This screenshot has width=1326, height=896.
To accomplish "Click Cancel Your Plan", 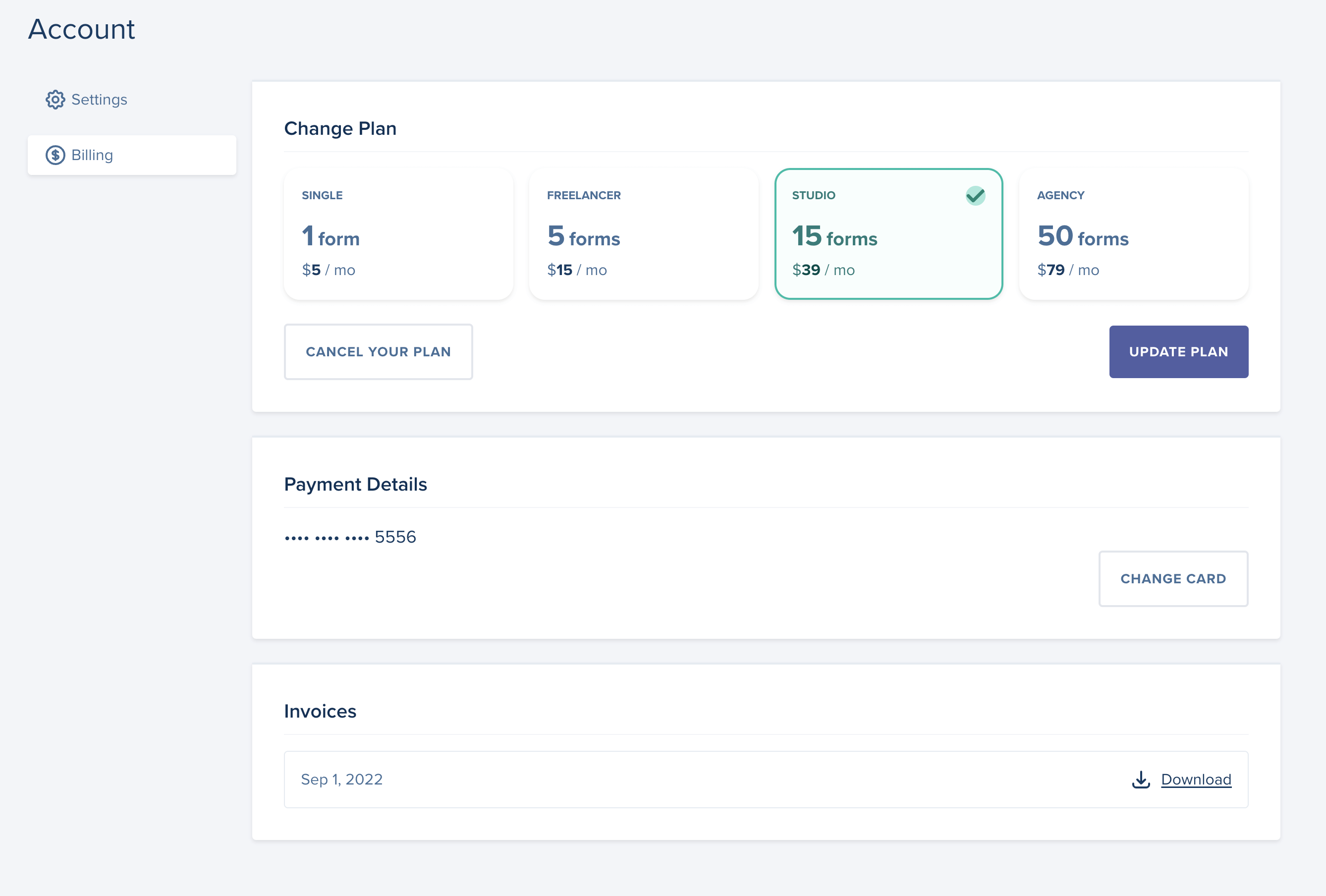I will tap(378, 351).
